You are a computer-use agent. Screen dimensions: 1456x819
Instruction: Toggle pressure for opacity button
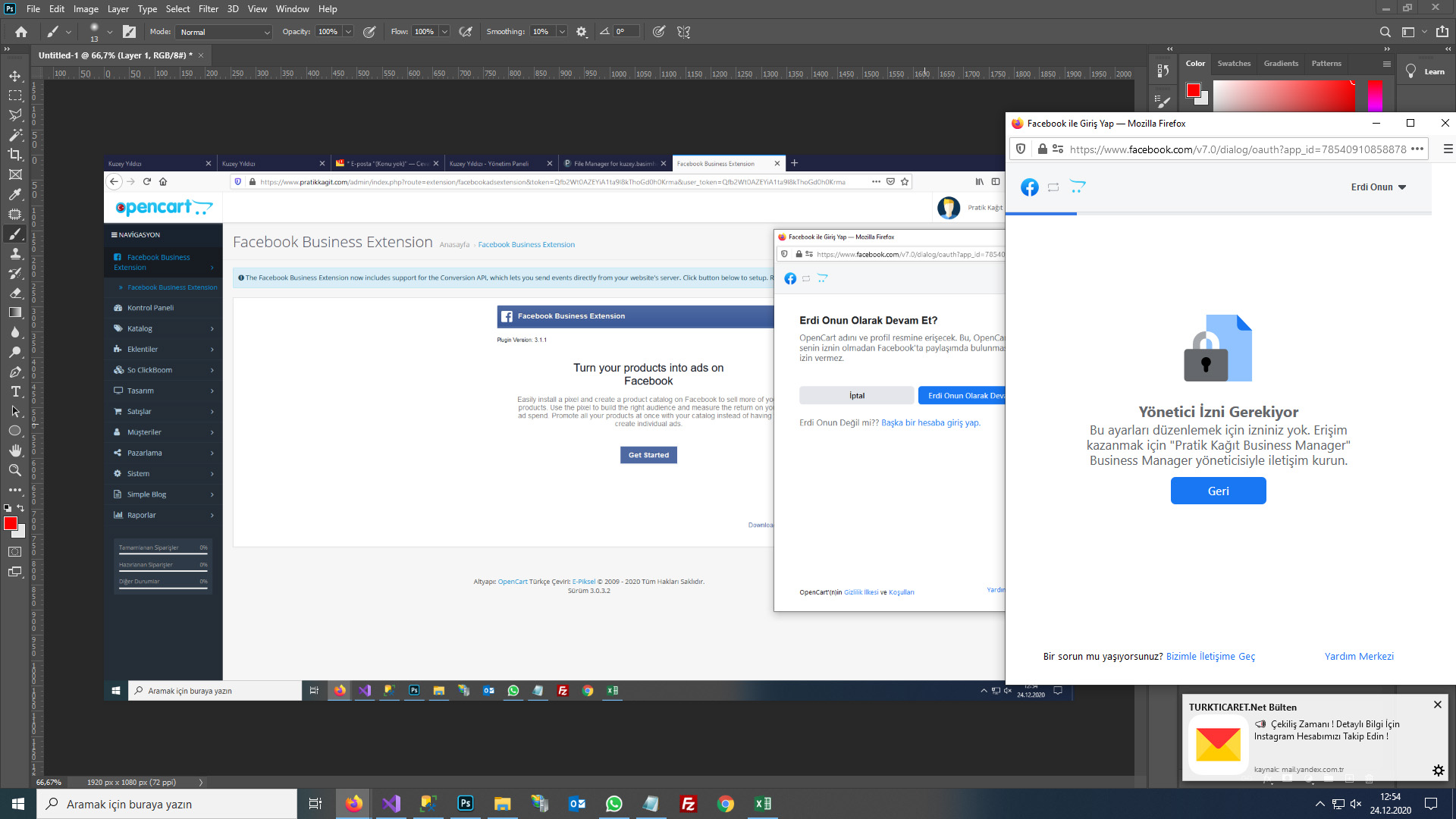coord(369,32)
